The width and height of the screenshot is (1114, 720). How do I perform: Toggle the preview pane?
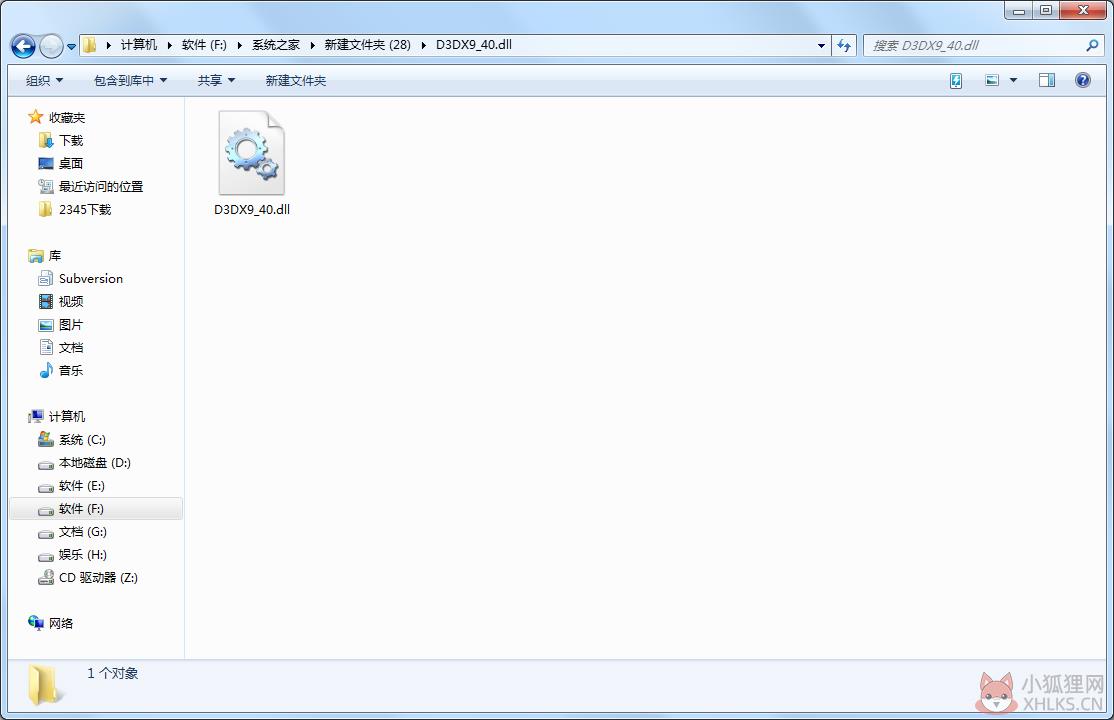tap(1047, 80)
